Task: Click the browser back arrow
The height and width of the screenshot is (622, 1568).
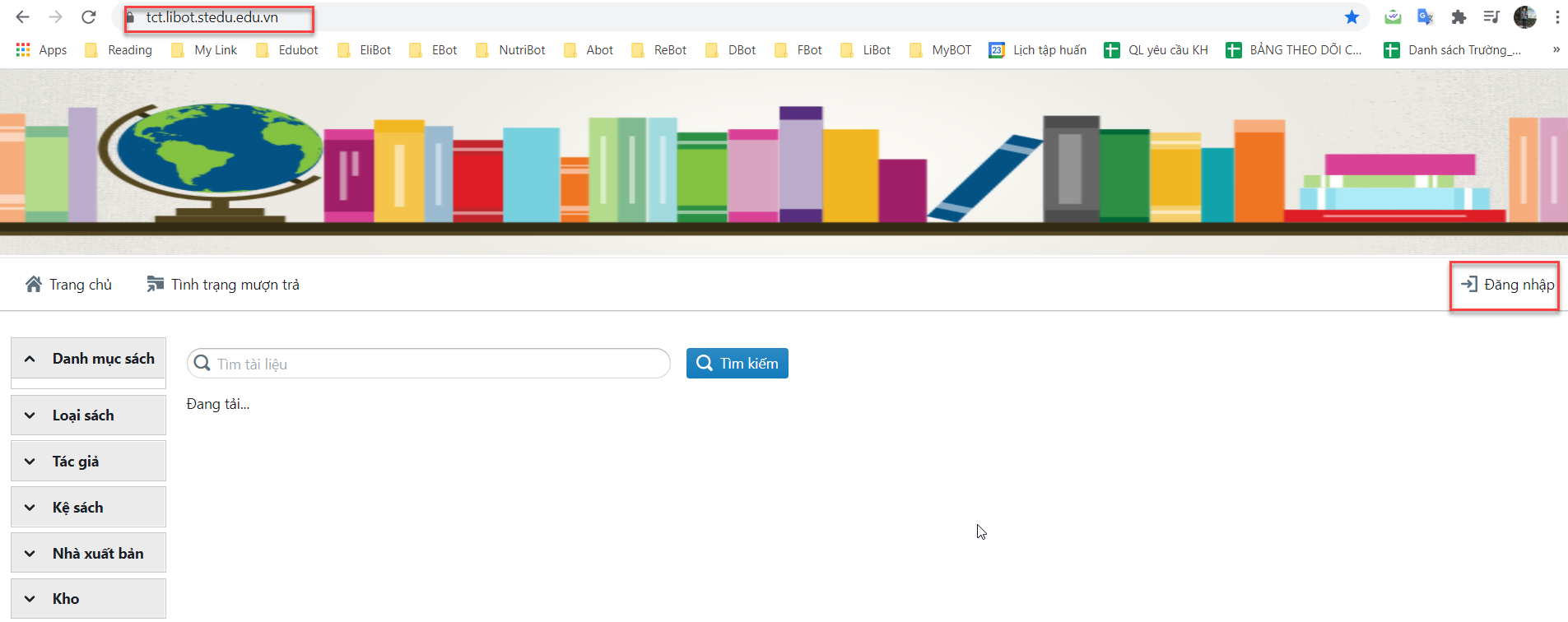Action: click(x=22, y=17)
